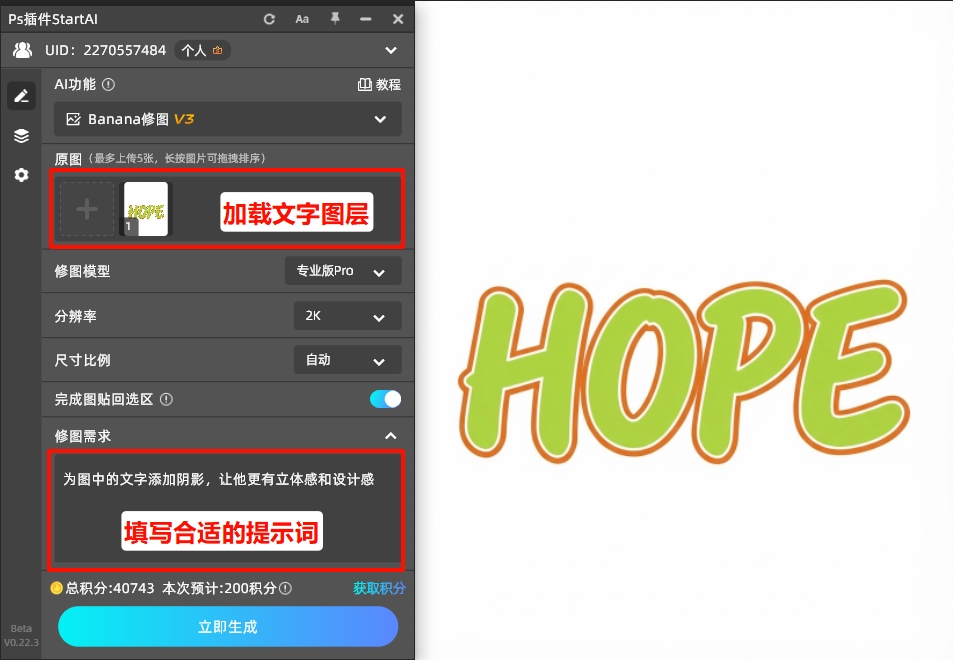Click the 立即生成 generate button
Screen dimensions: 953x660
227,626
